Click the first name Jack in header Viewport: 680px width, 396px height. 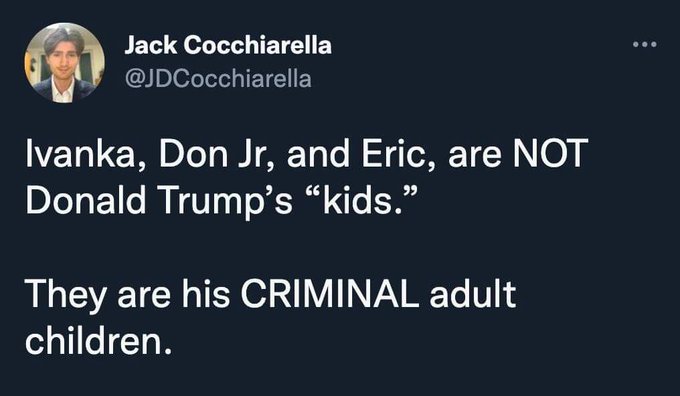pyautogui.click(x=150, y=45)
